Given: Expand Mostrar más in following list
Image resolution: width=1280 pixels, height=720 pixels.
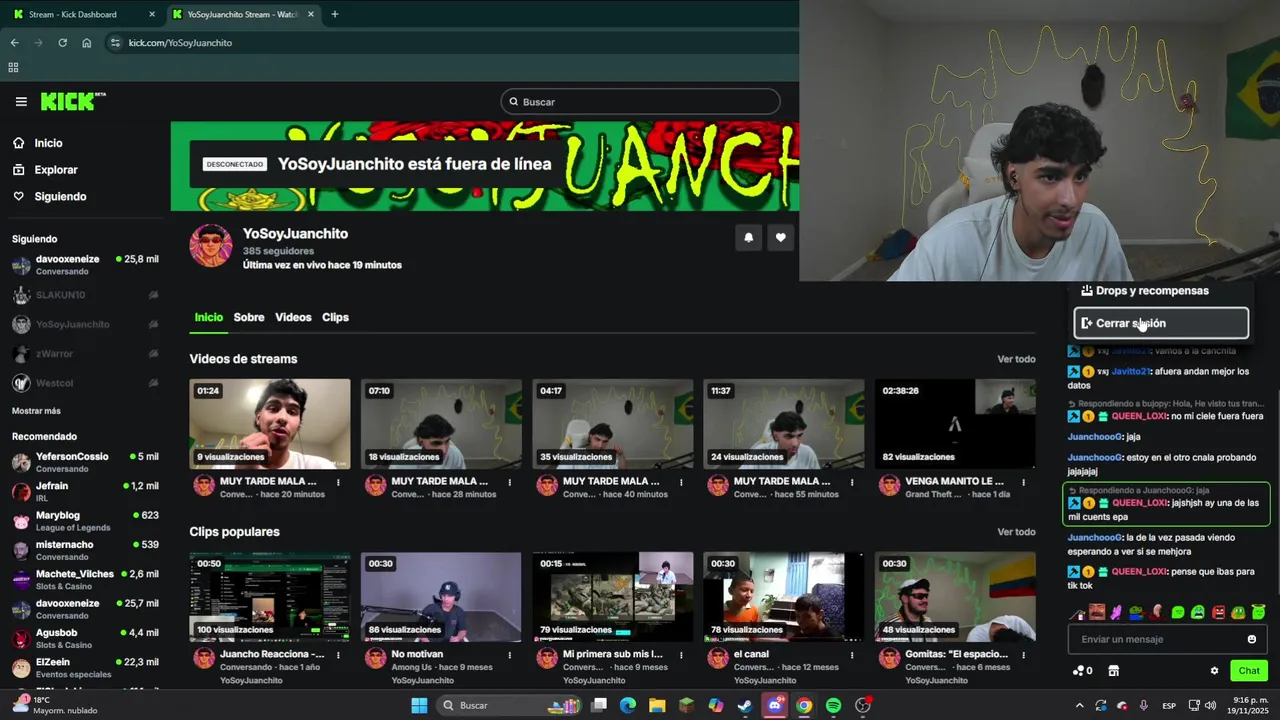Looking at the screenshot, I should pos(36,411).
